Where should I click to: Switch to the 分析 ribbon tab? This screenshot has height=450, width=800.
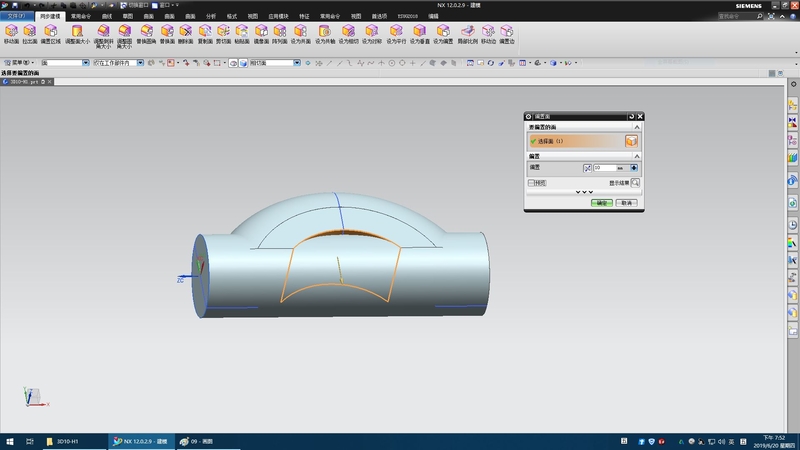pyautogui.click(x=210, y=17)
